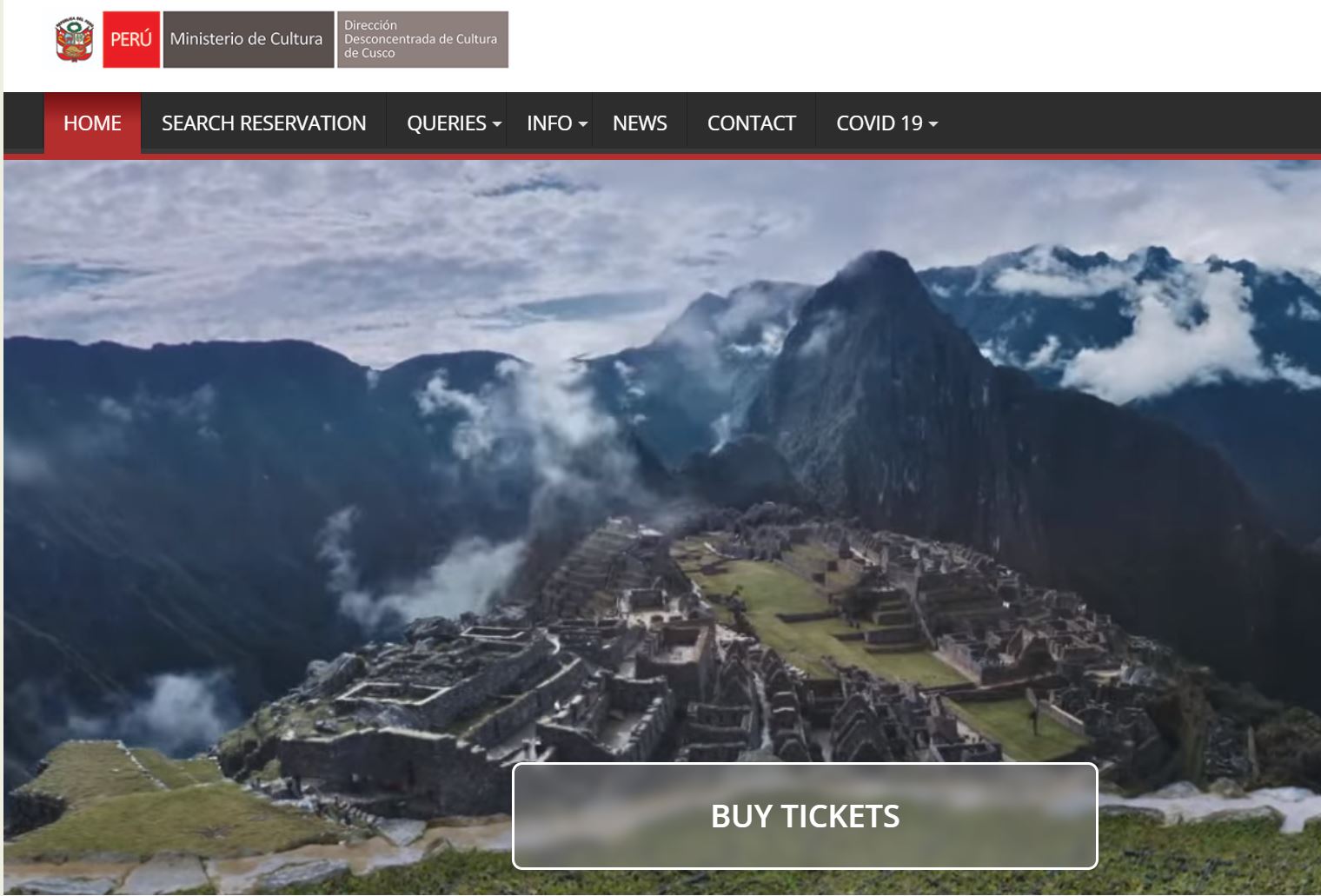Go to the HOME tab
The width and height of the screenshot is (1321, 896).
pos(92,123)
